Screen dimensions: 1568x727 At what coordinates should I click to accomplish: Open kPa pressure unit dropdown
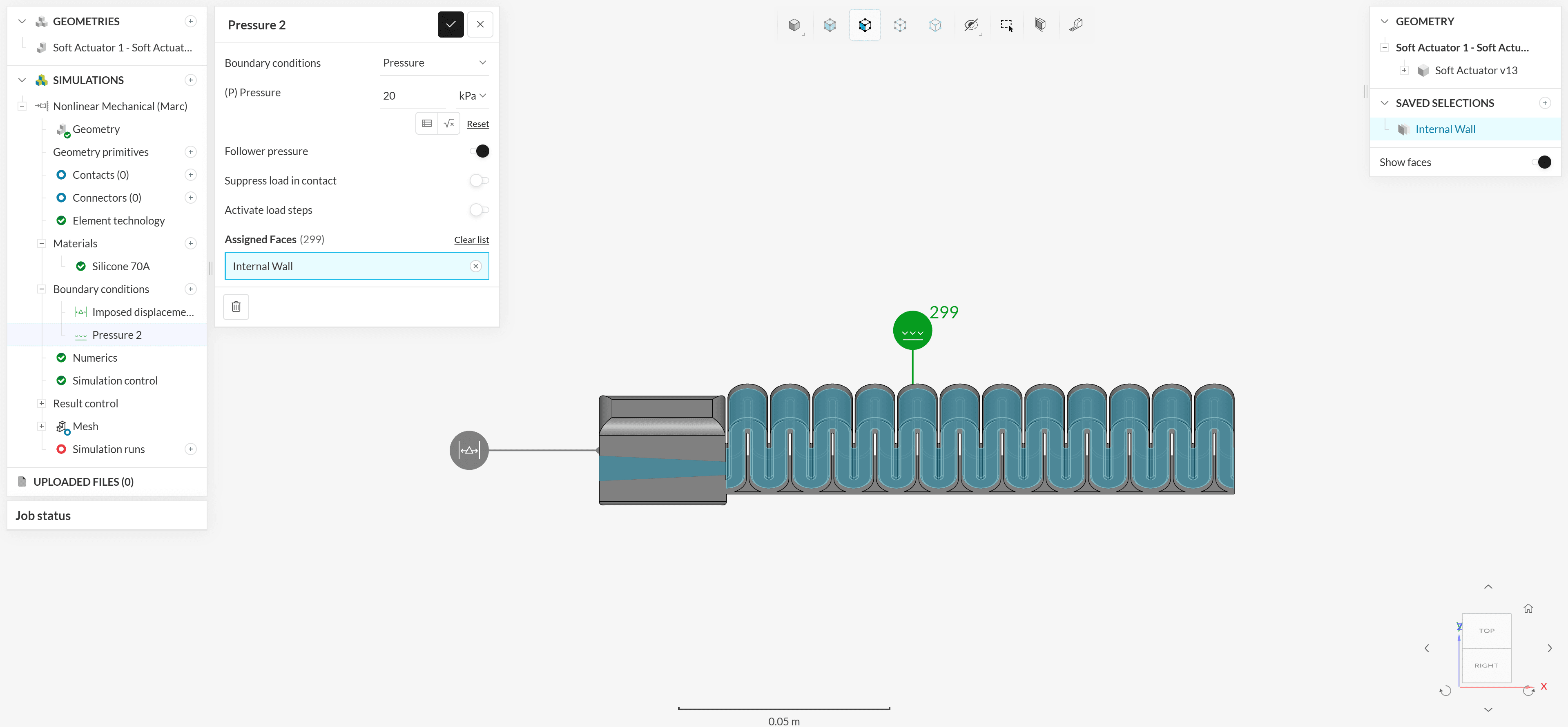tap(472, 96)
